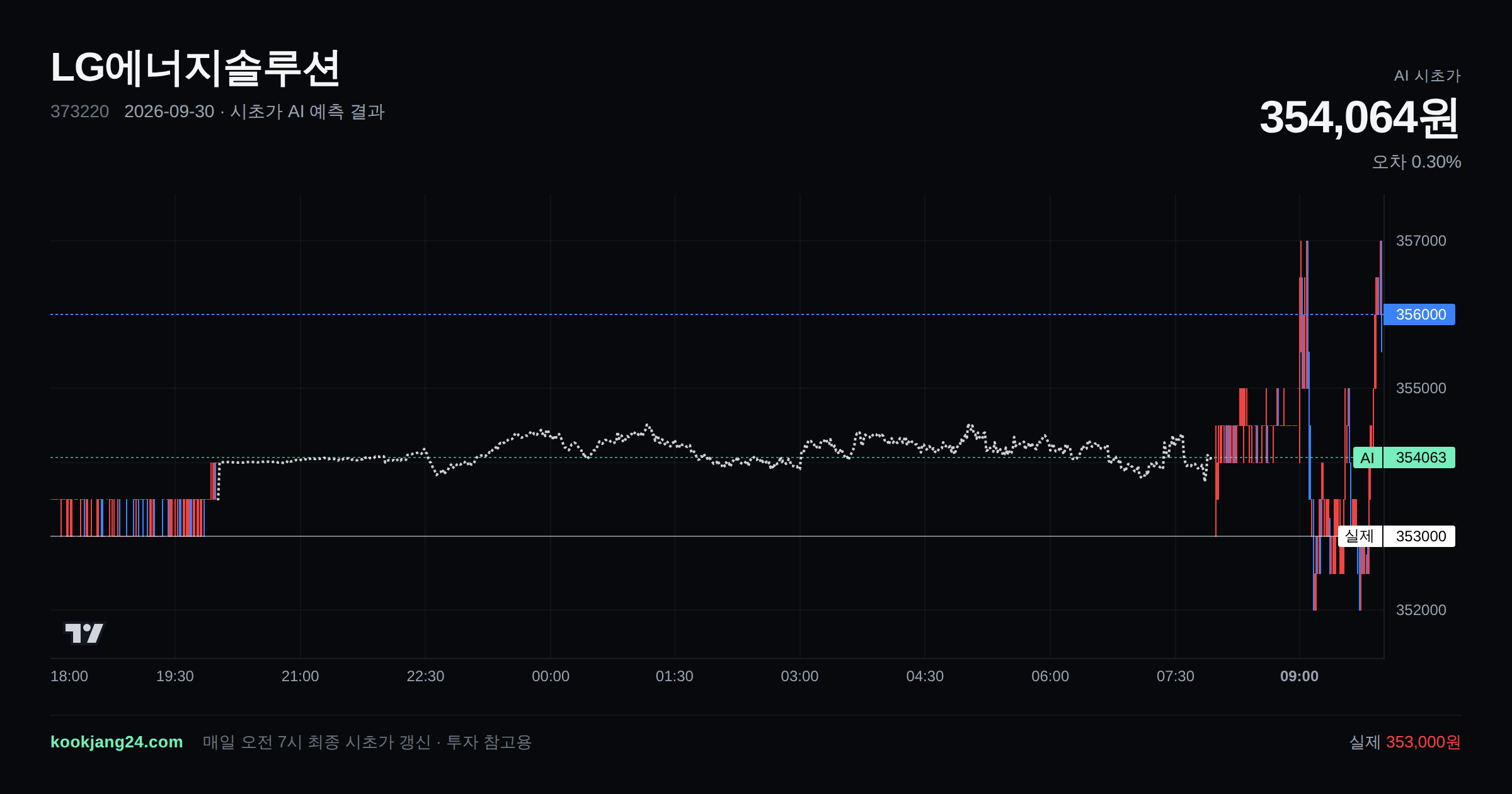Click the 01:30 time axis label

675,676
